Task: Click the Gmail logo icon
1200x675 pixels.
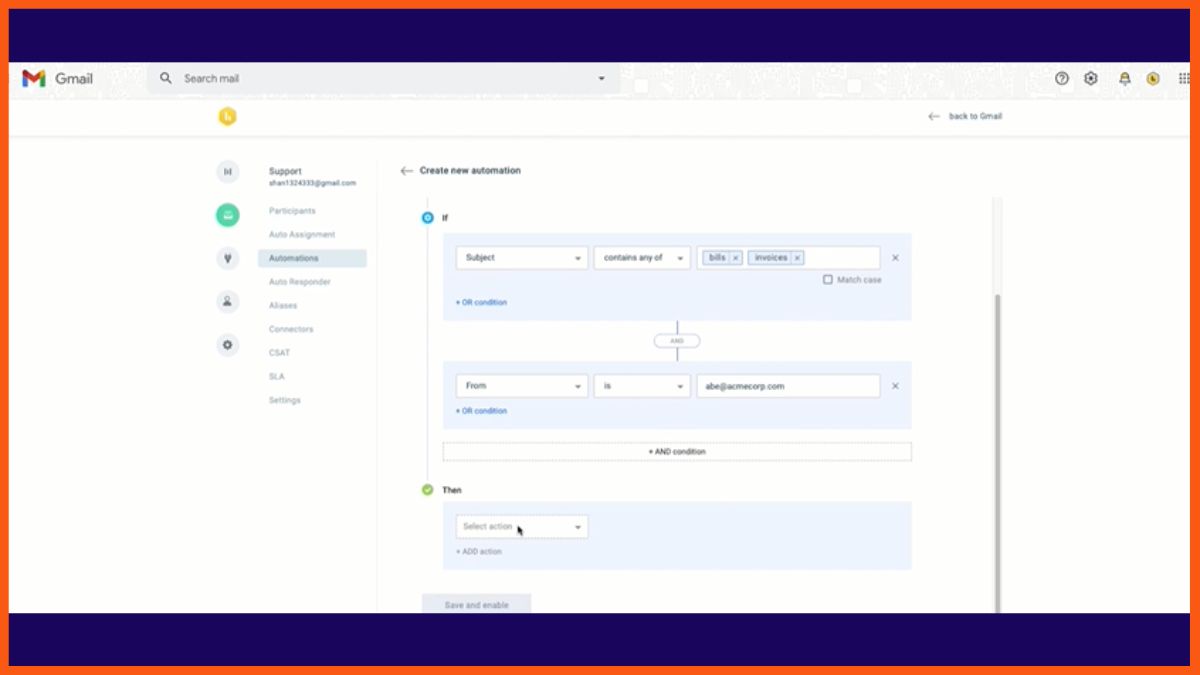Action: (x=34, y=79)
